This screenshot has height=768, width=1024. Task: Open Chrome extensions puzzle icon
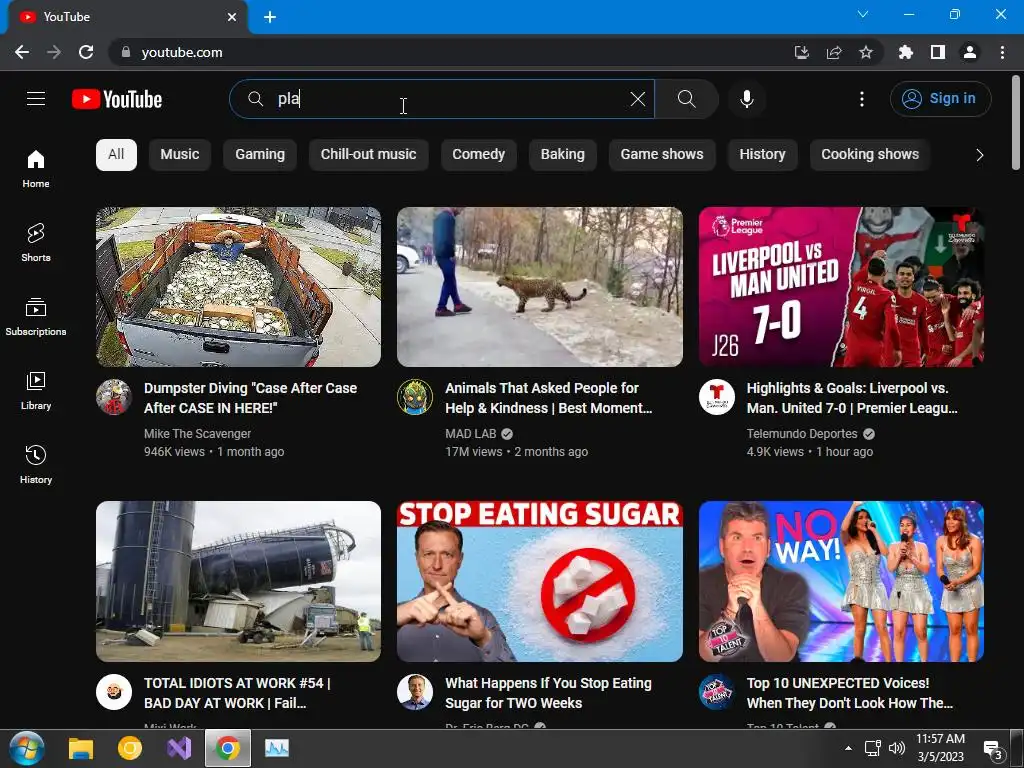[905, 52]
